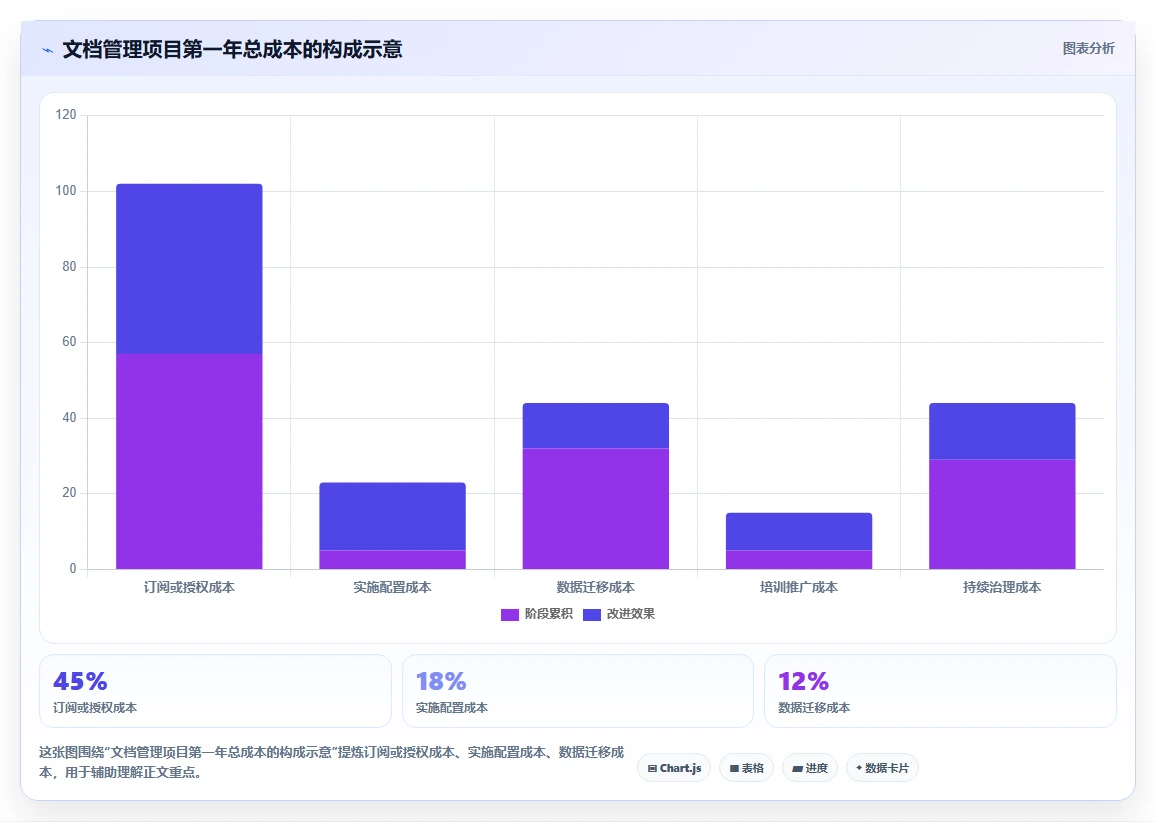This screenshot has height=822, width=1156.
Task: Open the 18% 实施配置成本 stat card
Action: 578,692
